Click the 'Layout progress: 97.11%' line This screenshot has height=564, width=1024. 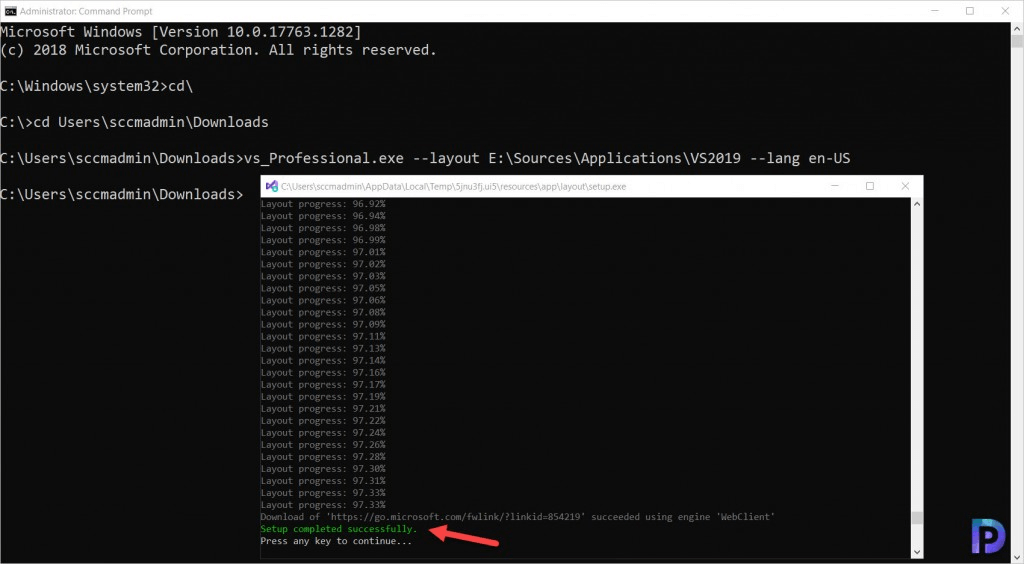[x=323, y=337]
